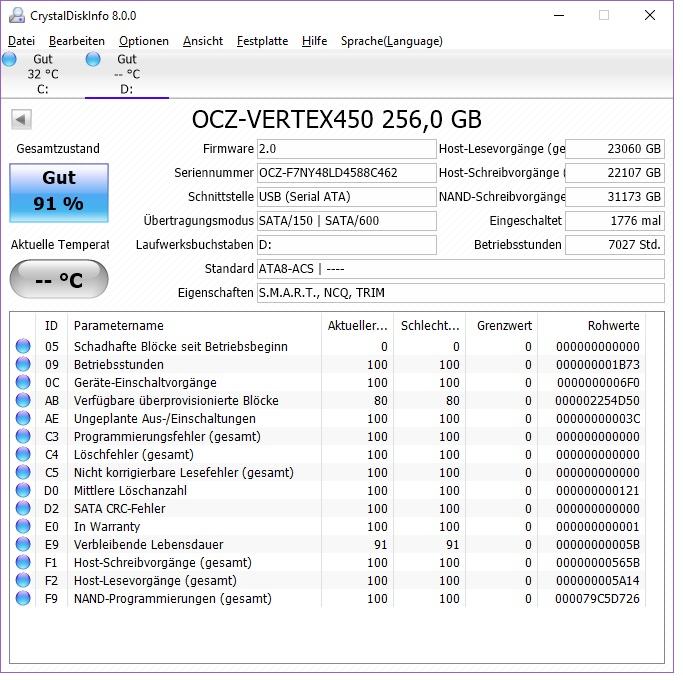This screenshot has height=681, width=683.
Task: Click the Firmware field showing 2.0
Action: click(346, 149)
